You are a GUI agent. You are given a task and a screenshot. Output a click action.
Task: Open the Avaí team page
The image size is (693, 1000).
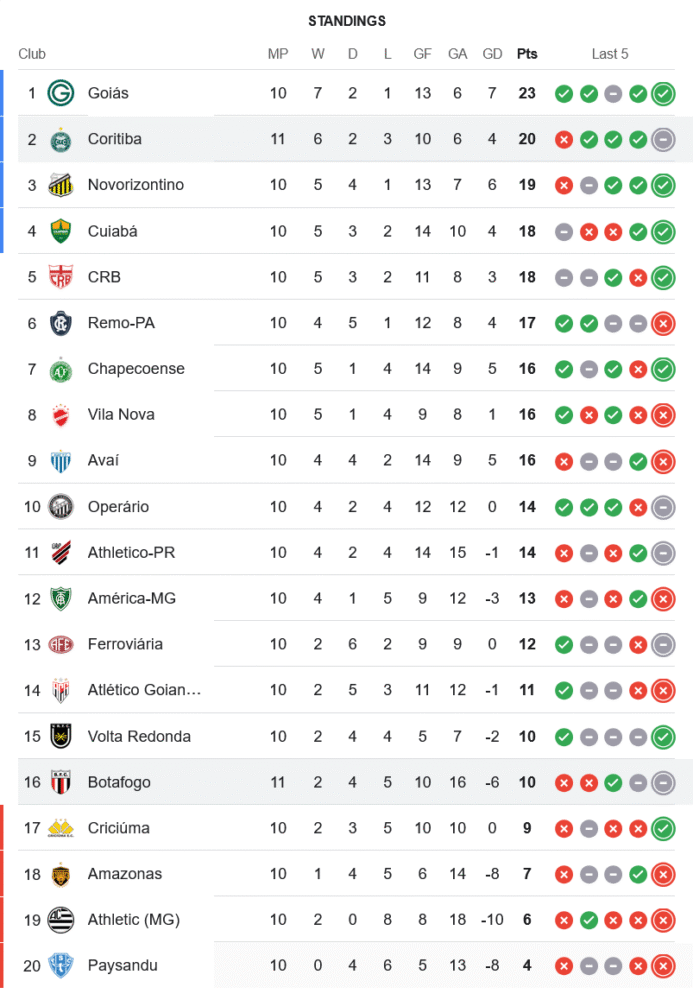pos(104,460)
